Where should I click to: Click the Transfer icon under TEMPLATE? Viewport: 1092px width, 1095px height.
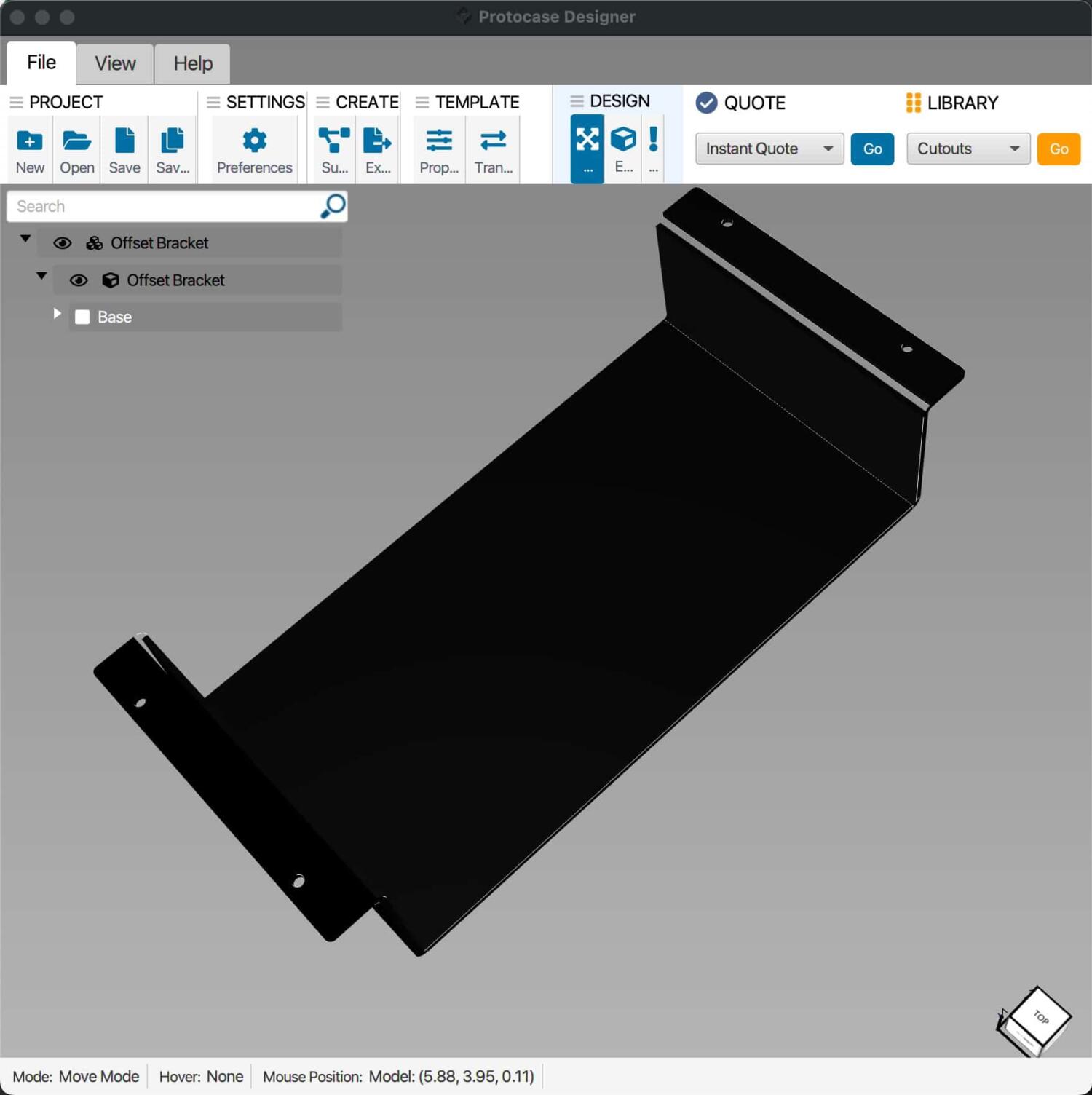click(493, 149)
